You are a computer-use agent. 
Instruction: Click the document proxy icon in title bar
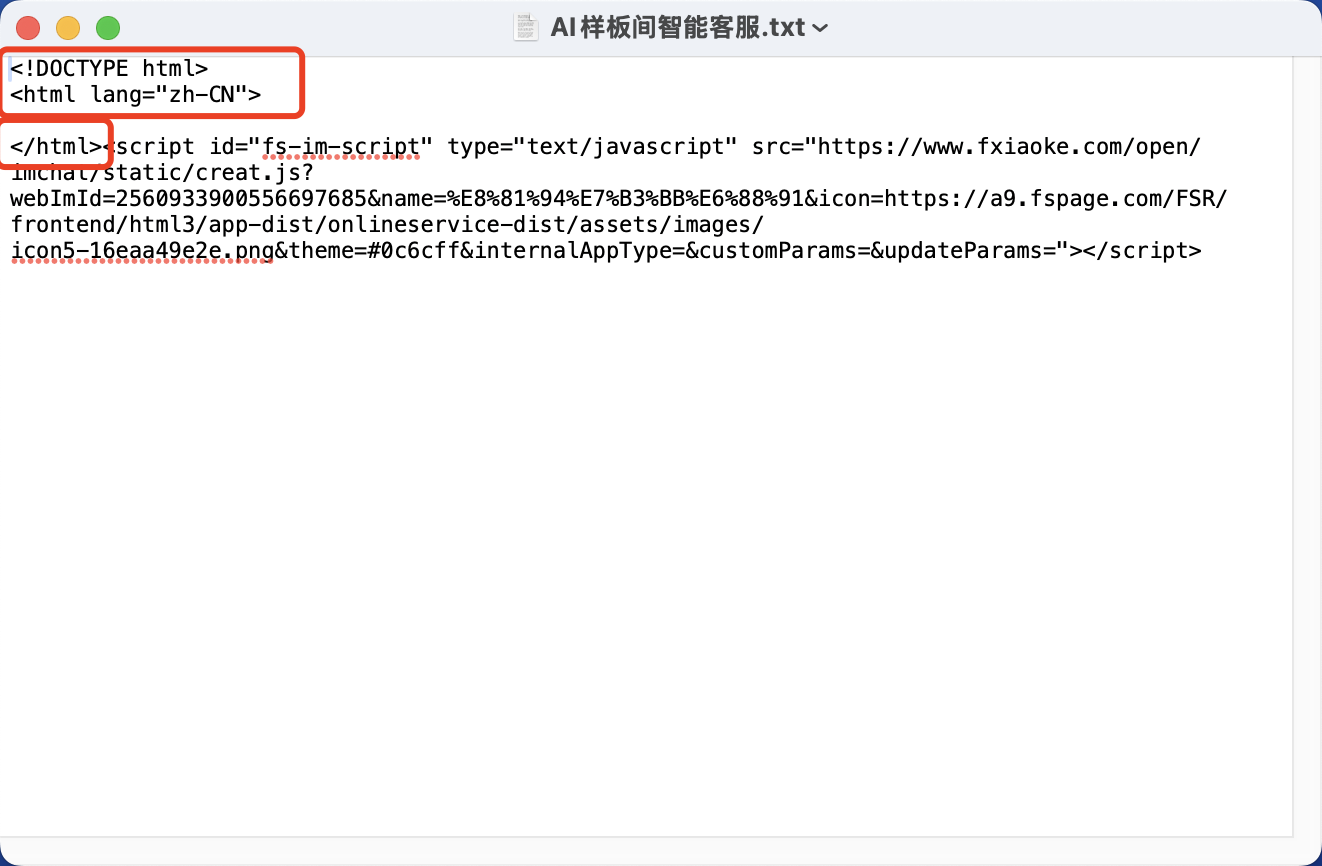[x=526, y=27]
